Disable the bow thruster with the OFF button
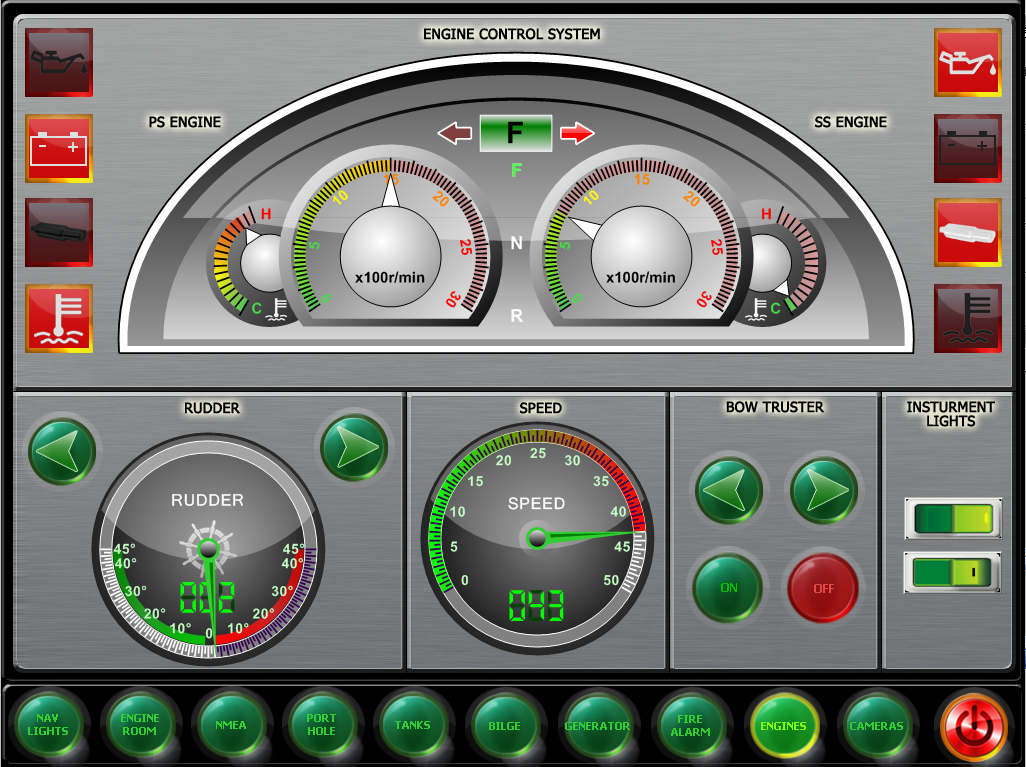 (x=822, y=588)
